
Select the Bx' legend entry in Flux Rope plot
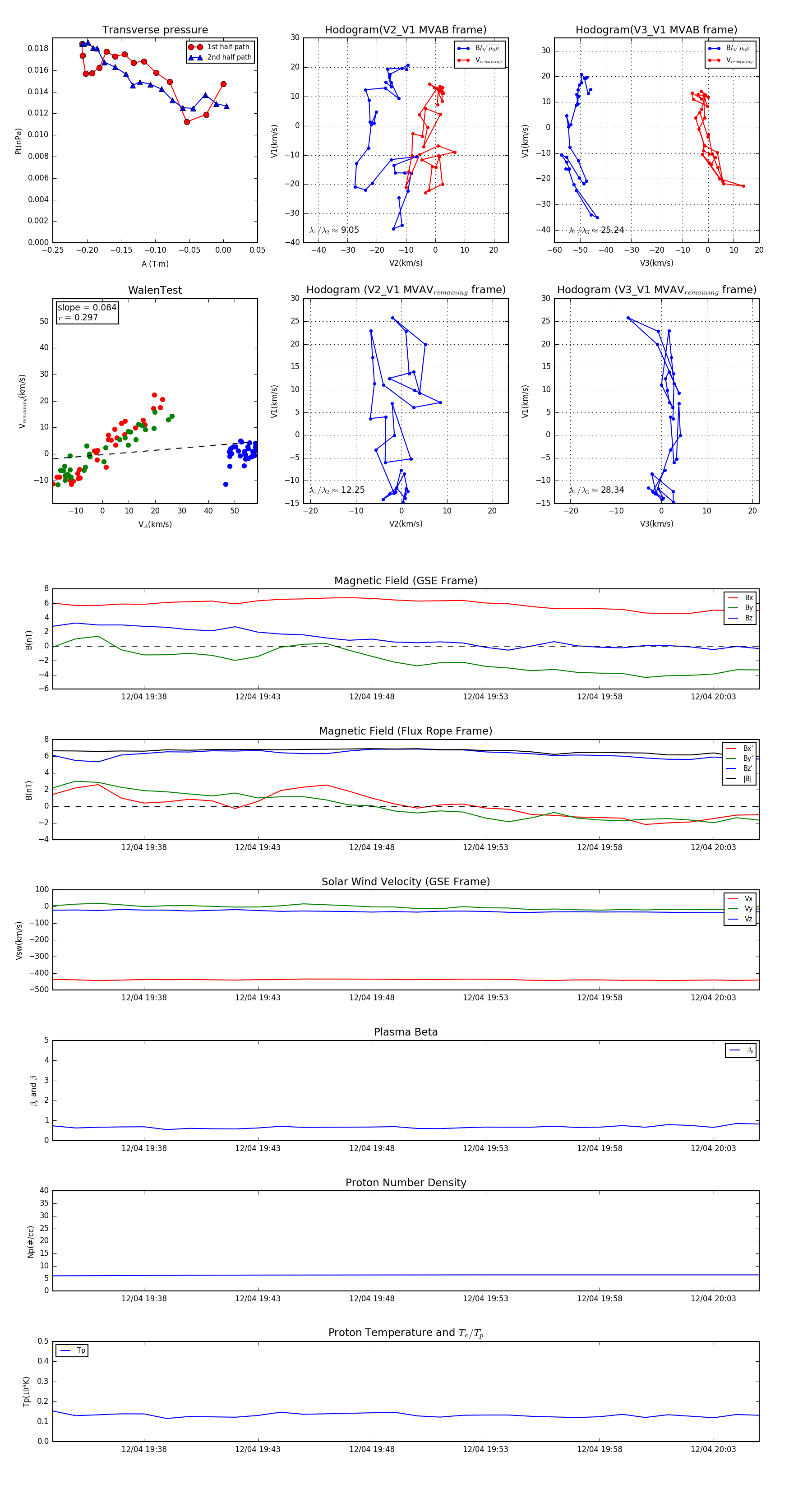[740, 748]
